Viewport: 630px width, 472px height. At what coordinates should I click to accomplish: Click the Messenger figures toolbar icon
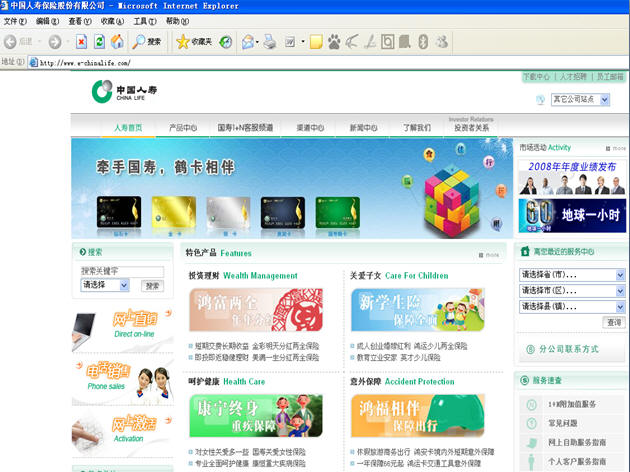pyautogui.click(x=442, y=42)
